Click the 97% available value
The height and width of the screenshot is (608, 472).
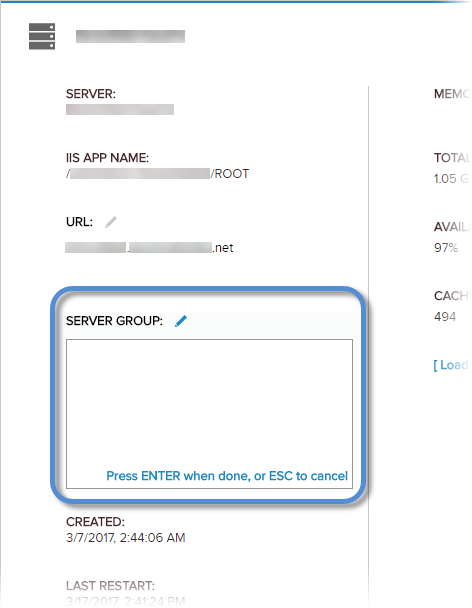point(446,248)
